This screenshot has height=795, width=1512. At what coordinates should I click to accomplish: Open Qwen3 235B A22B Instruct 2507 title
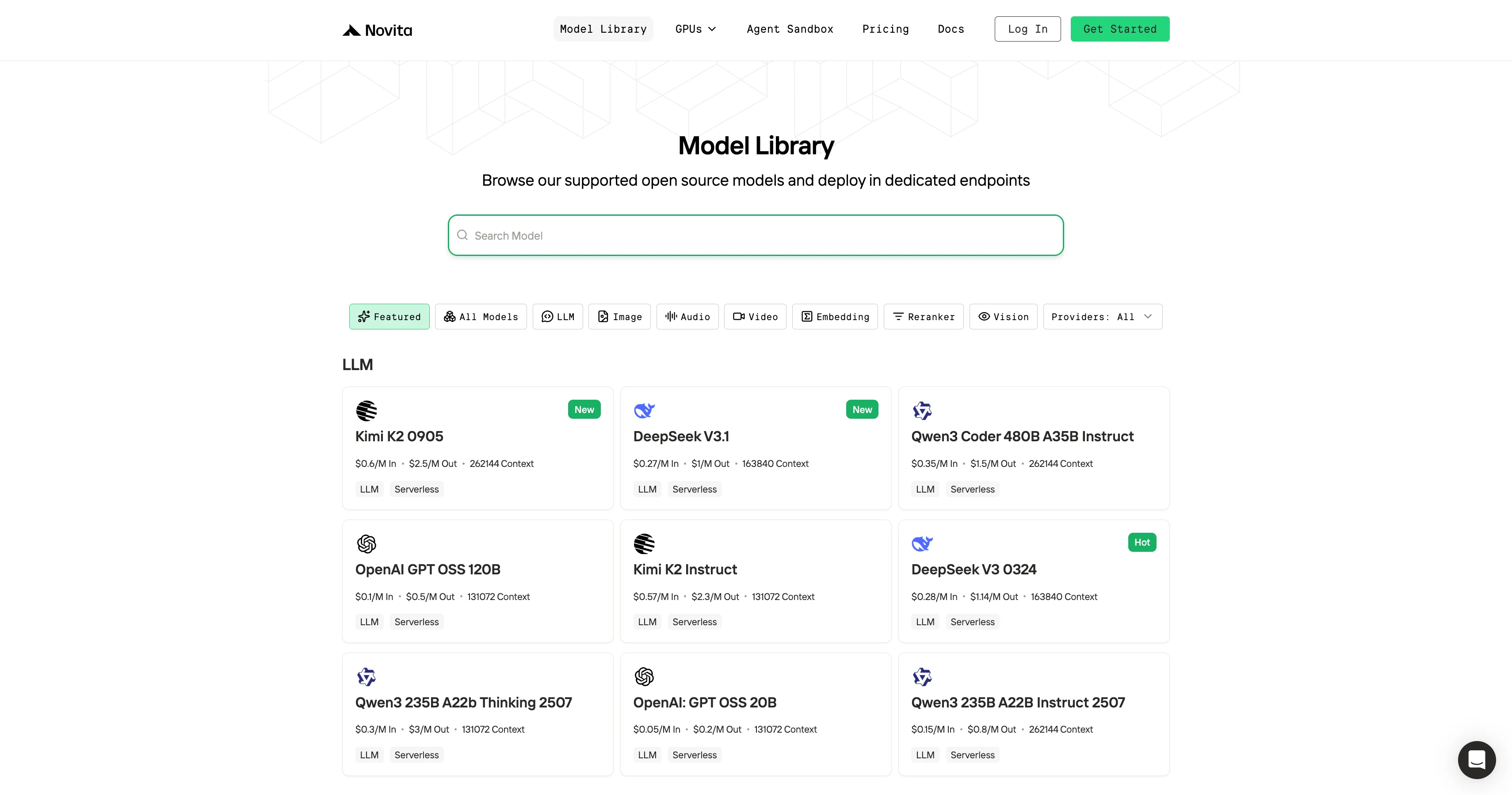1018,703
